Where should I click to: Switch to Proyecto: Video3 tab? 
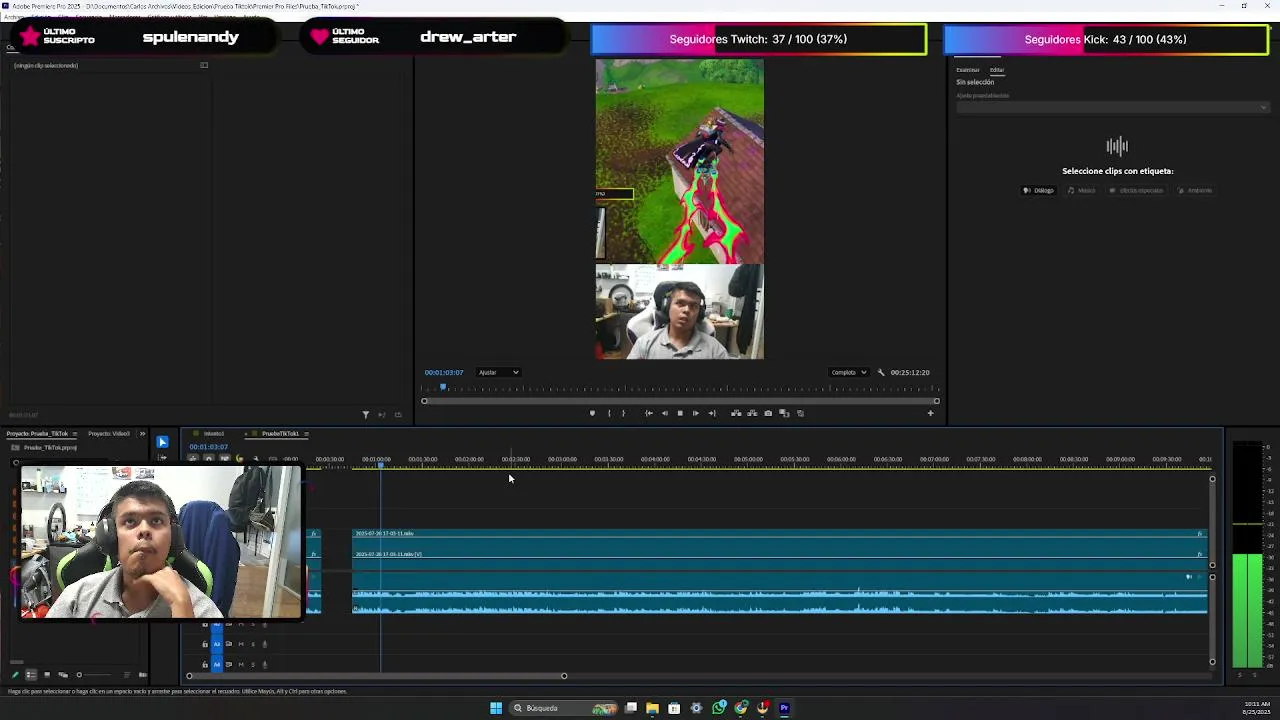(109, 434)
